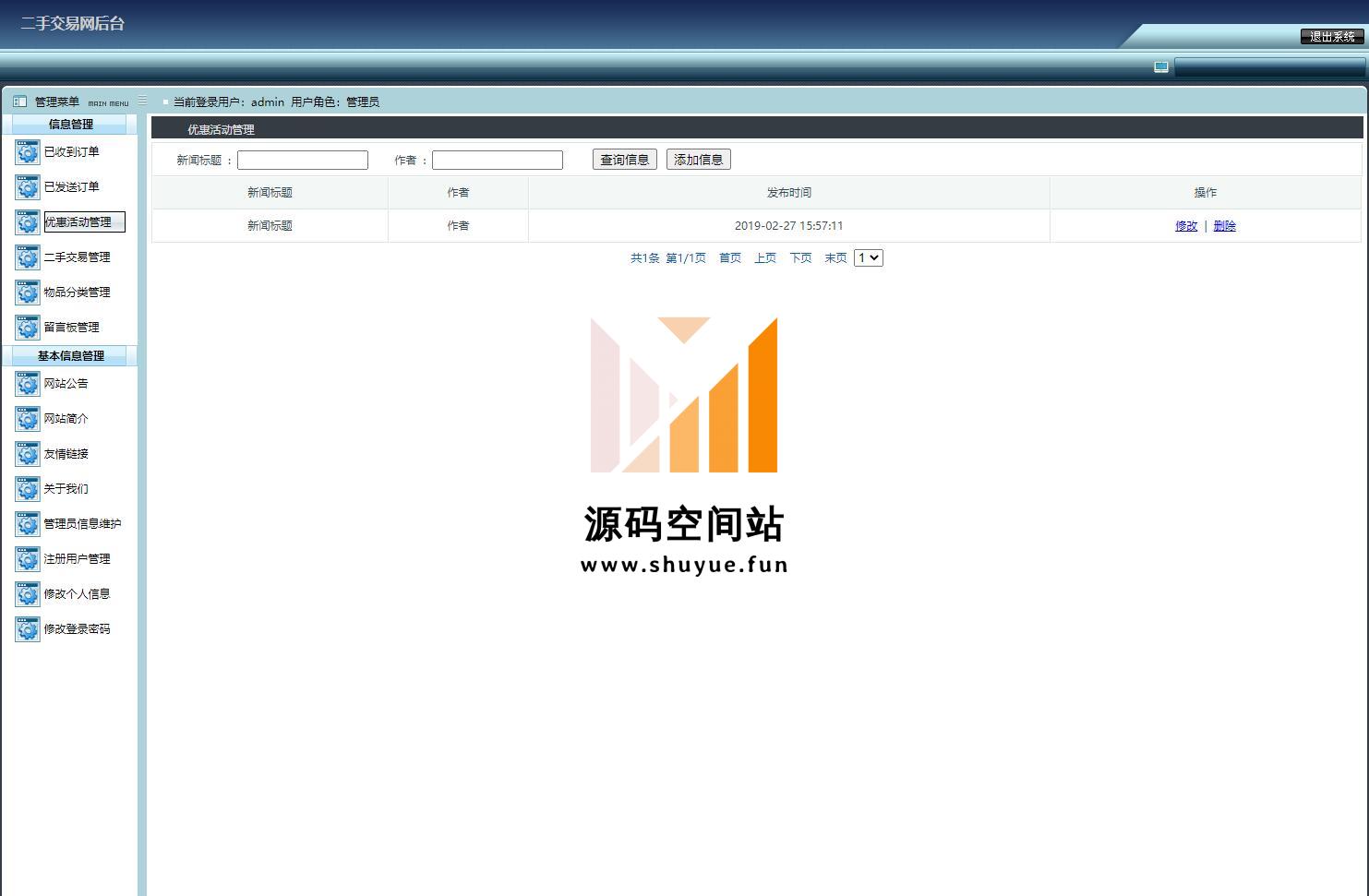The width and height of the screenshot is (1369, 896).
Task: Click the gear icon beside 关于我们
Action: (x=28, y=489)
